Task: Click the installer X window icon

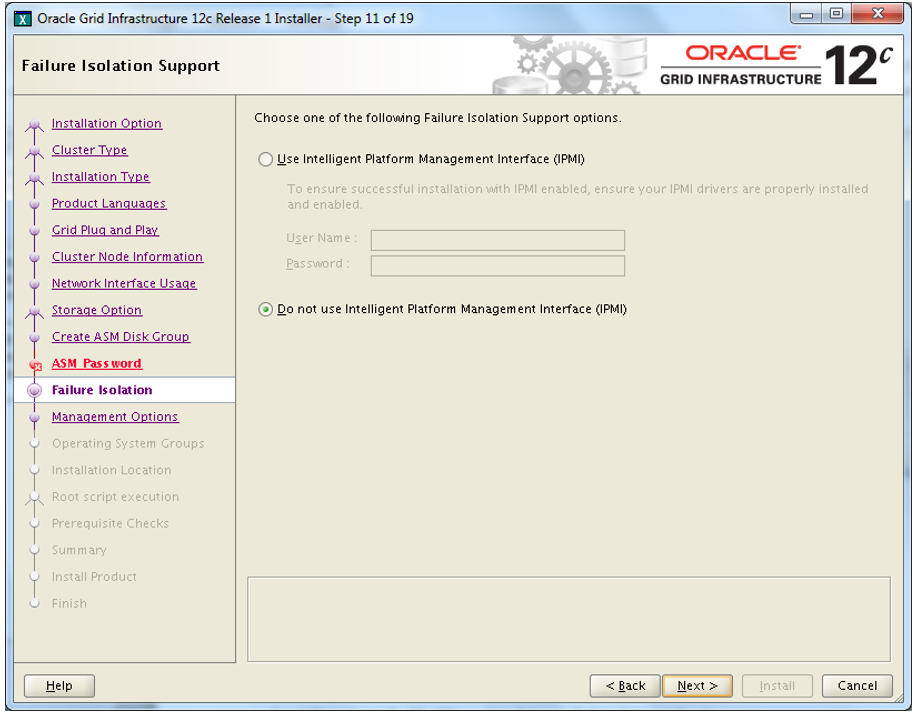Action: [23, 19]
